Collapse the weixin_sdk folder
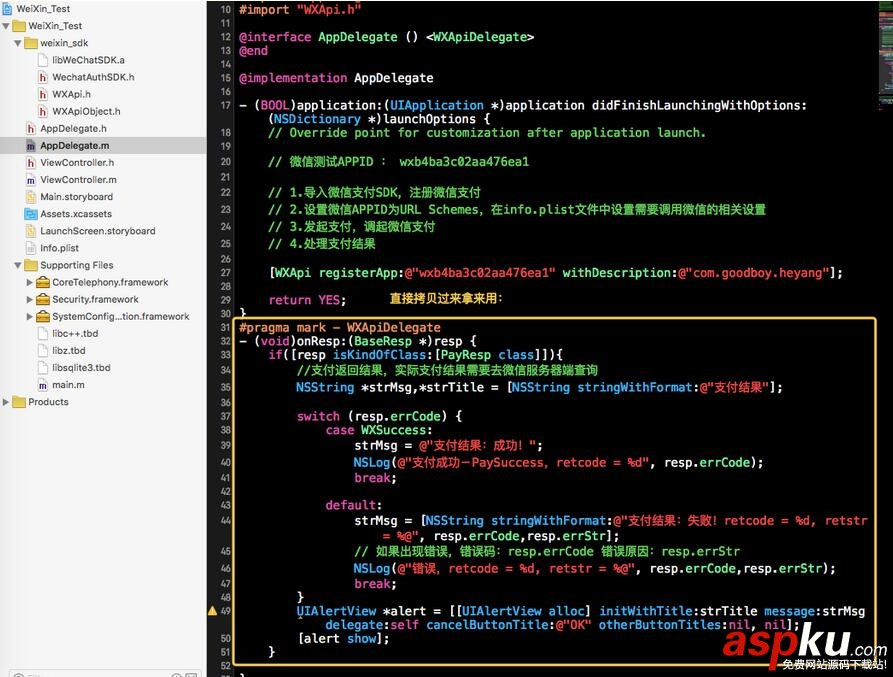The image size is (893, 677). pos(18,43)
